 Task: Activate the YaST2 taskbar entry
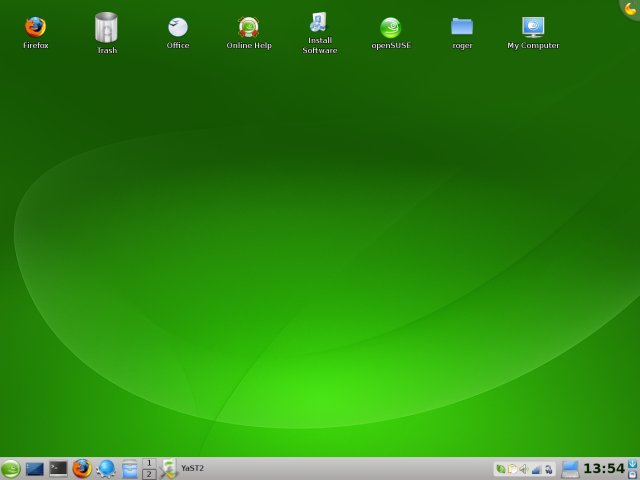click(182, 469)
